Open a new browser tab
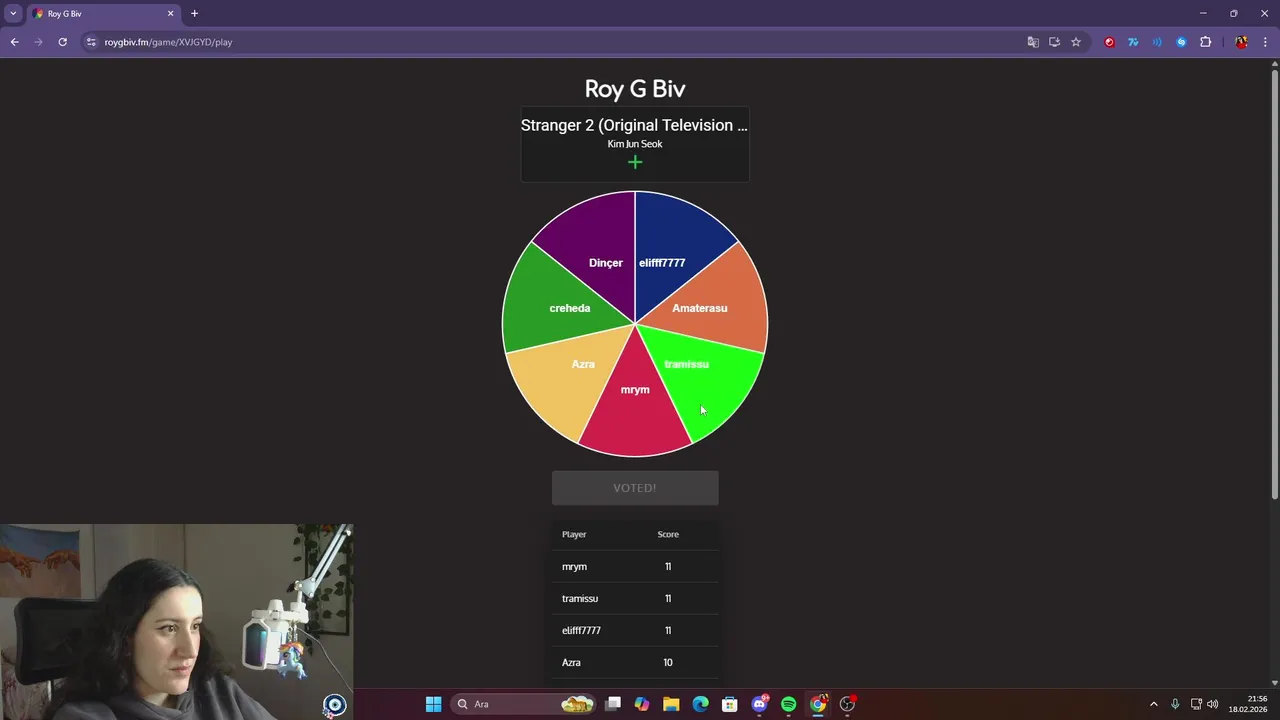This screenshot has height=720, width=1280. [194, 13]
